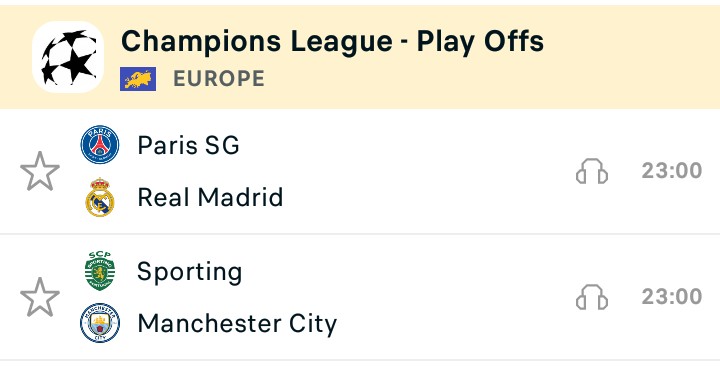This screenshot has height=369, width=720.
Task: Select the Real Madrid team name
Action: tap(210, 197)
